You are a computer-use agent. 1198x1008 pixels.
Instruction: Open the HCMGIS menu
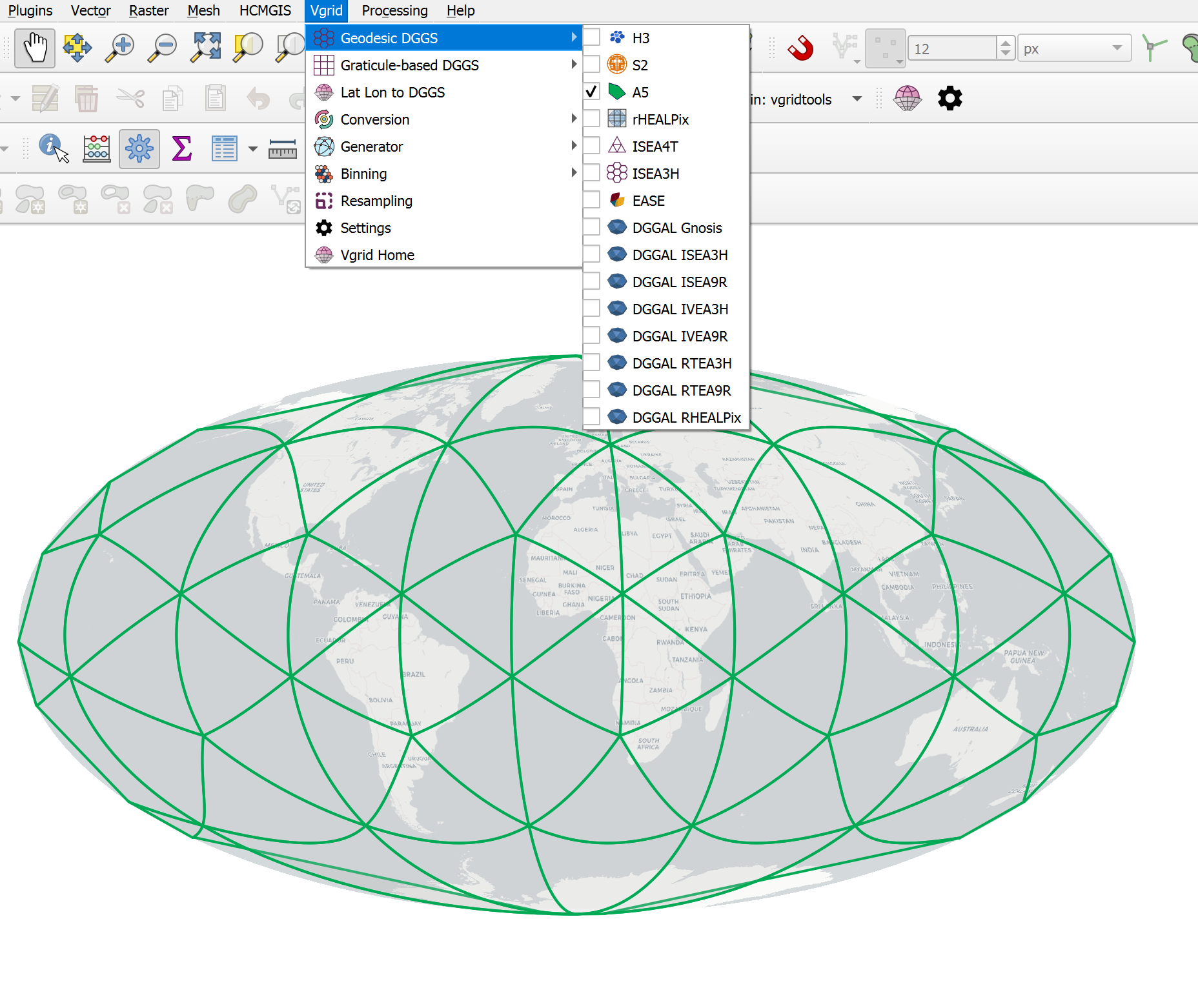coord(265,10)
